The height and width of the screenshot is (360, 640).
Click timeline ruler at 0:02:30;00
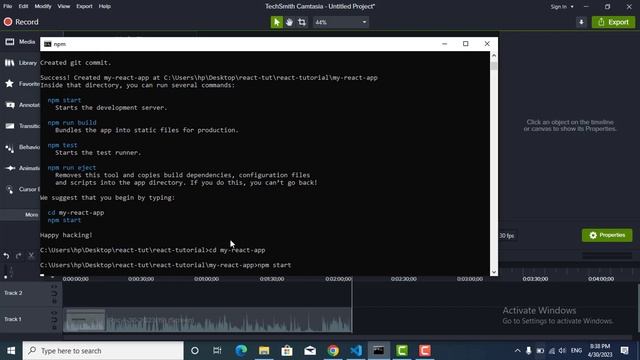tap(404, 279)
